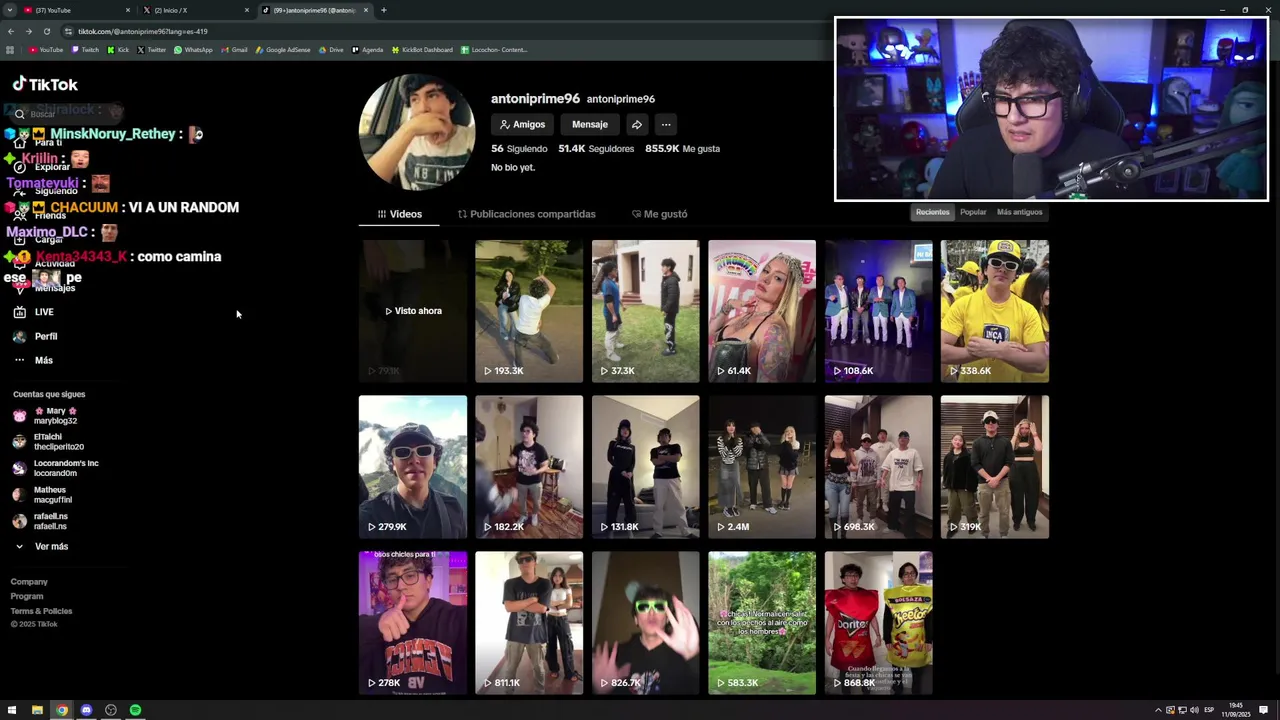The image size is (1280, 720).
Task: Open the YouTube bookmark
Action: 46,50
